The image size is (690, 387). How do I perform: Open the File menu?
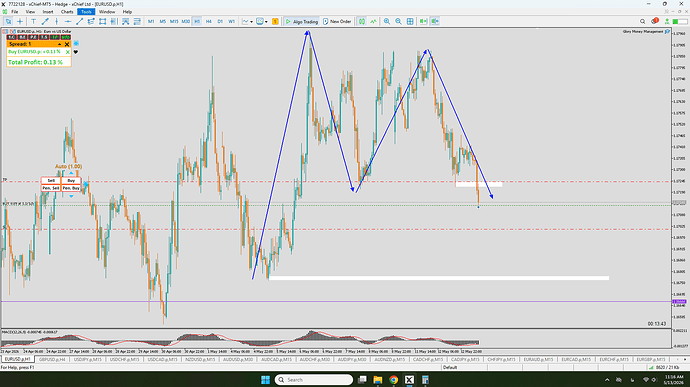point(15,12)
